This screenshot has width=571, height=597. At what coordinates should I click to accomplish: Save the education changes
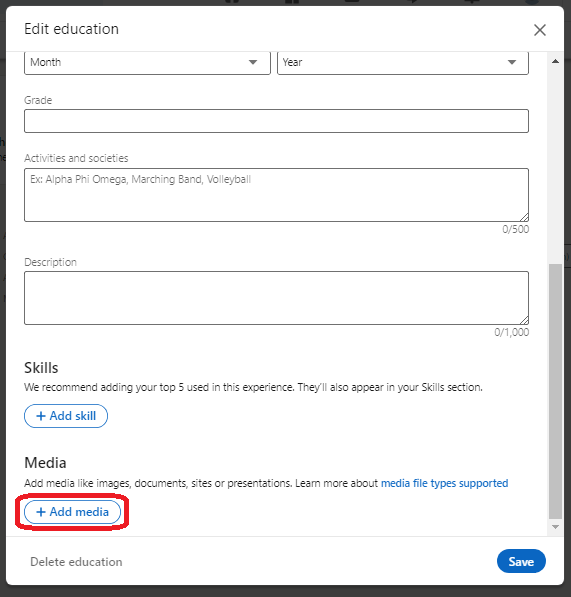pos(521,561)
